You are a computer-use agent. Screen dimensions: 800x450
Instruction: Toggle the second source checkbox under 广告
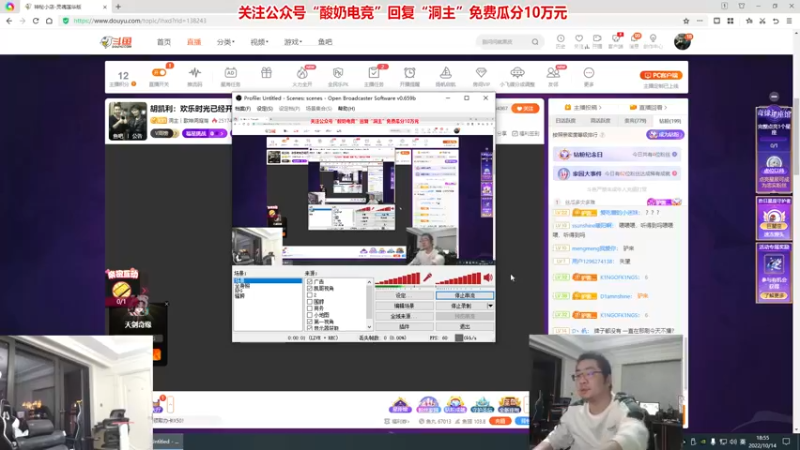coord(310,288)
